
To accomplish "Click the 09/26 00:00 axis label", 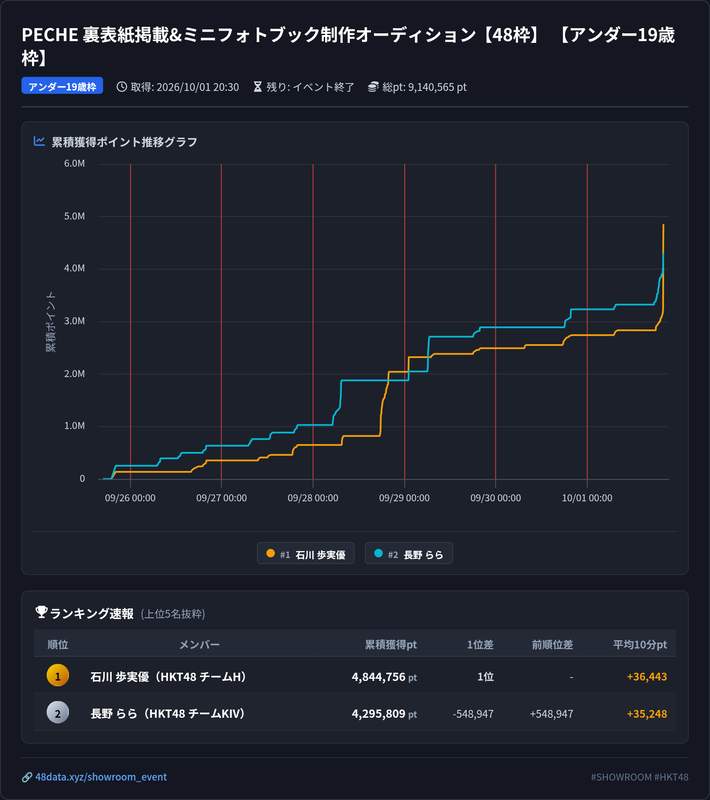I will [x=130, y=498].
